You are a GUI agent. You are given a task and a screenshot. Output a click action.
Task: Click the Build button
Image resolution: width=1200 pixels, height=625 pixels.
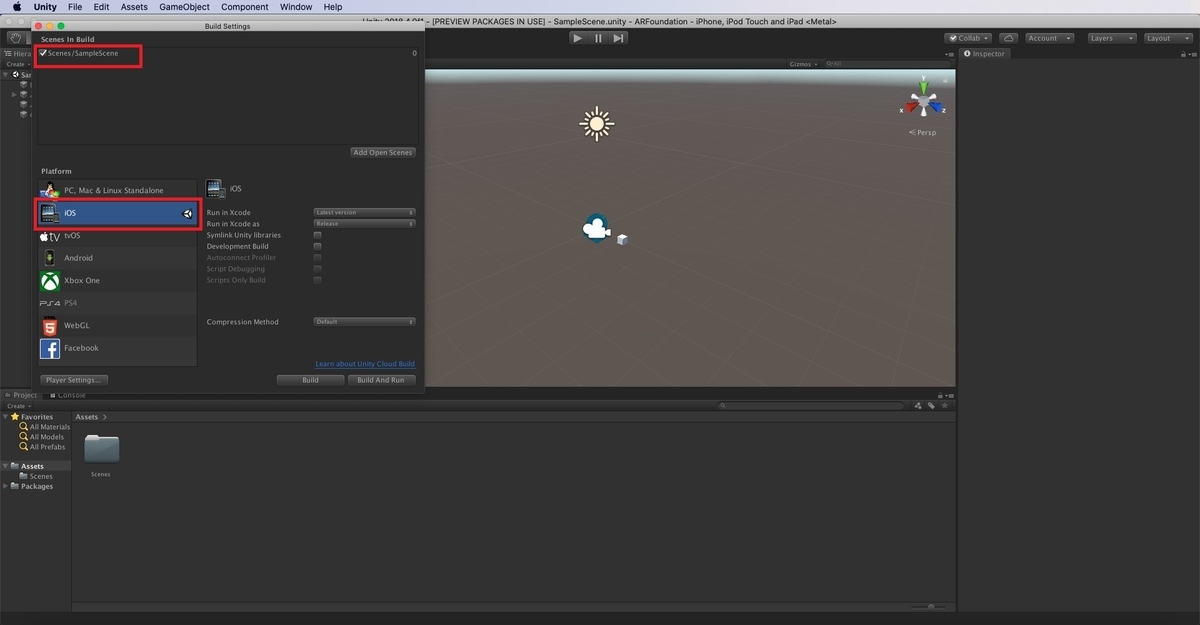(311, 380)
